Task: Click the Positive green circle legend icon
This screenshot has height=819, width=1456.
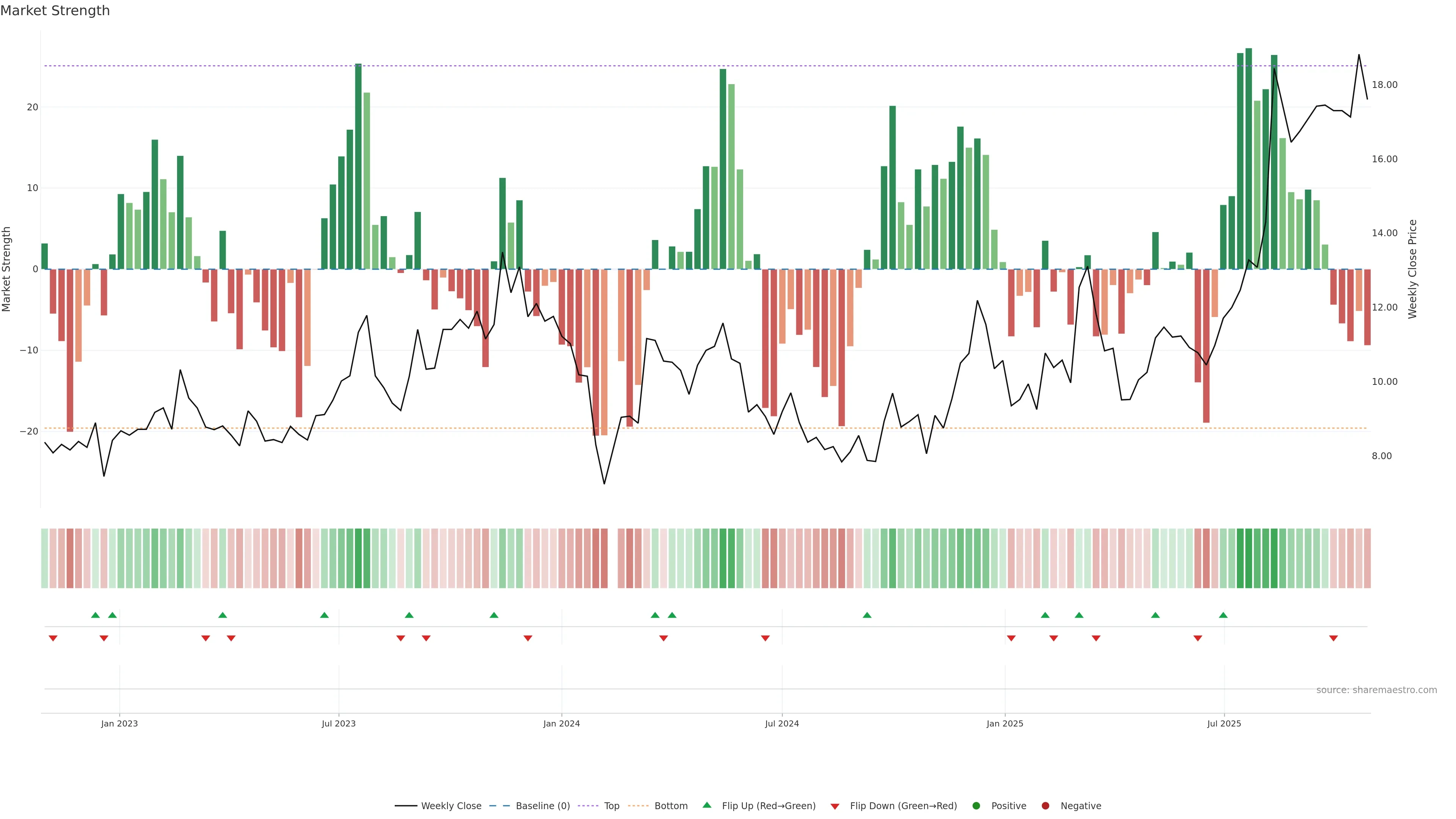Action: [976, 806]
